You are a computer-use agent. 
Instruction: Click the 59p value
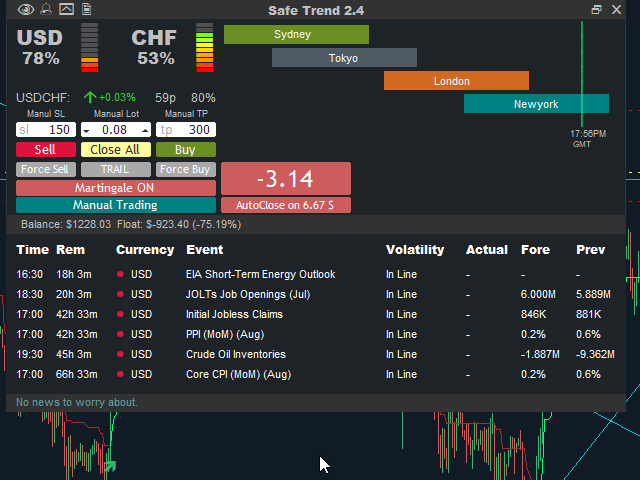pyautogui.click(x=165, y=98)
